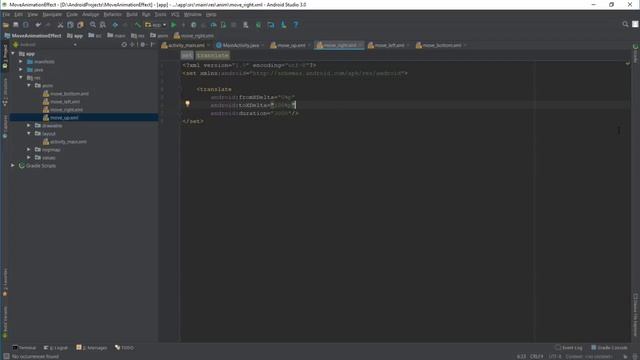This screenshot has height=360, width=640.
Task: Click the Sync Project with Gradle icon
Action: tap(258, 25)
